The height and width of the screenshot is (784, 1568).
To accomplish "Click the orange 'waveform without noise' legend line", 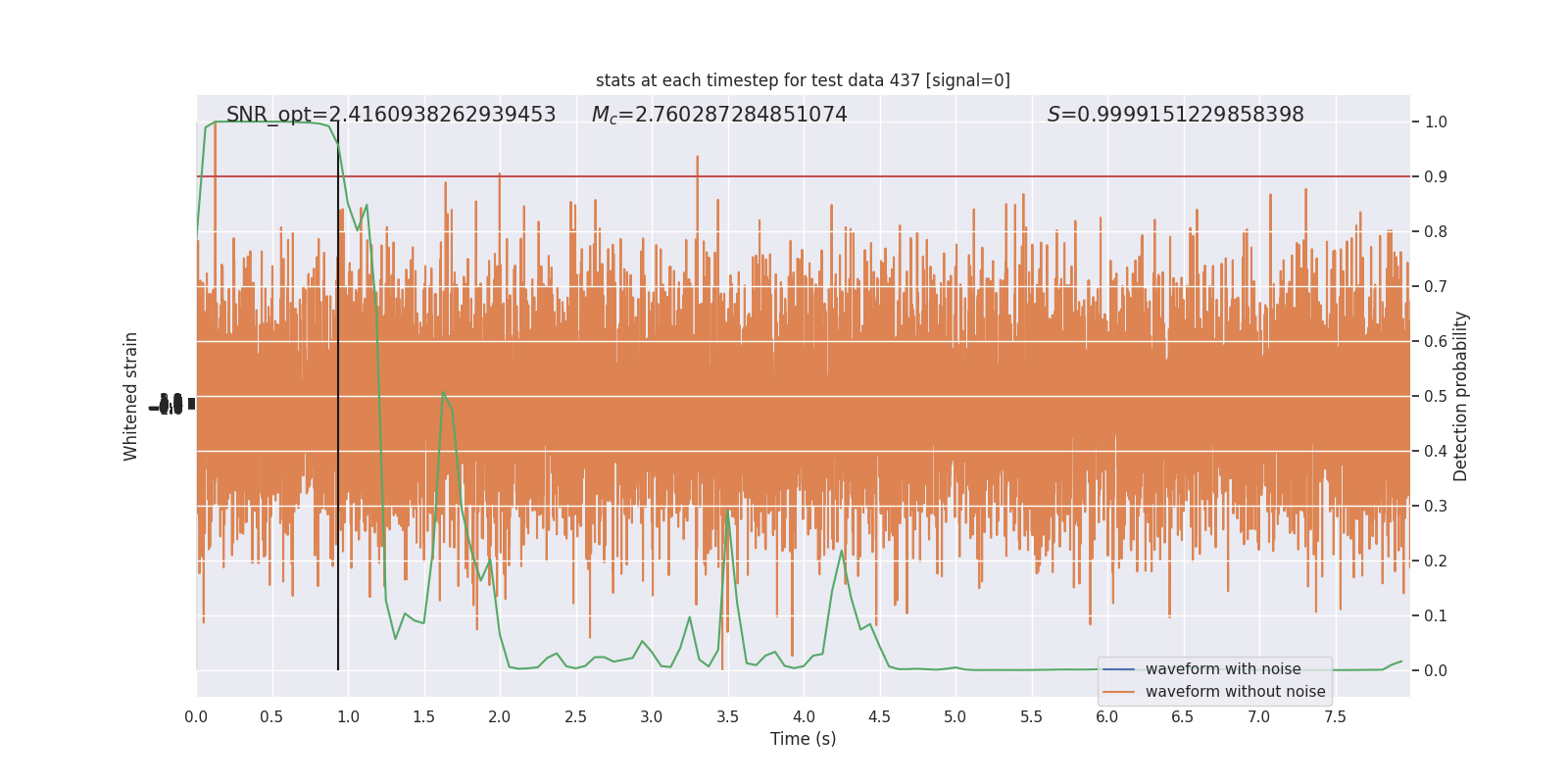I will click(x=1119, y=692).
